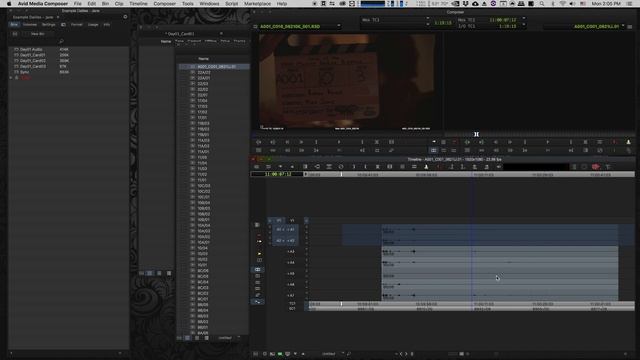Viewport: 640px width, 360px height.
Task: Switch to Volumes tab in Project window
Action: point(29,24)
